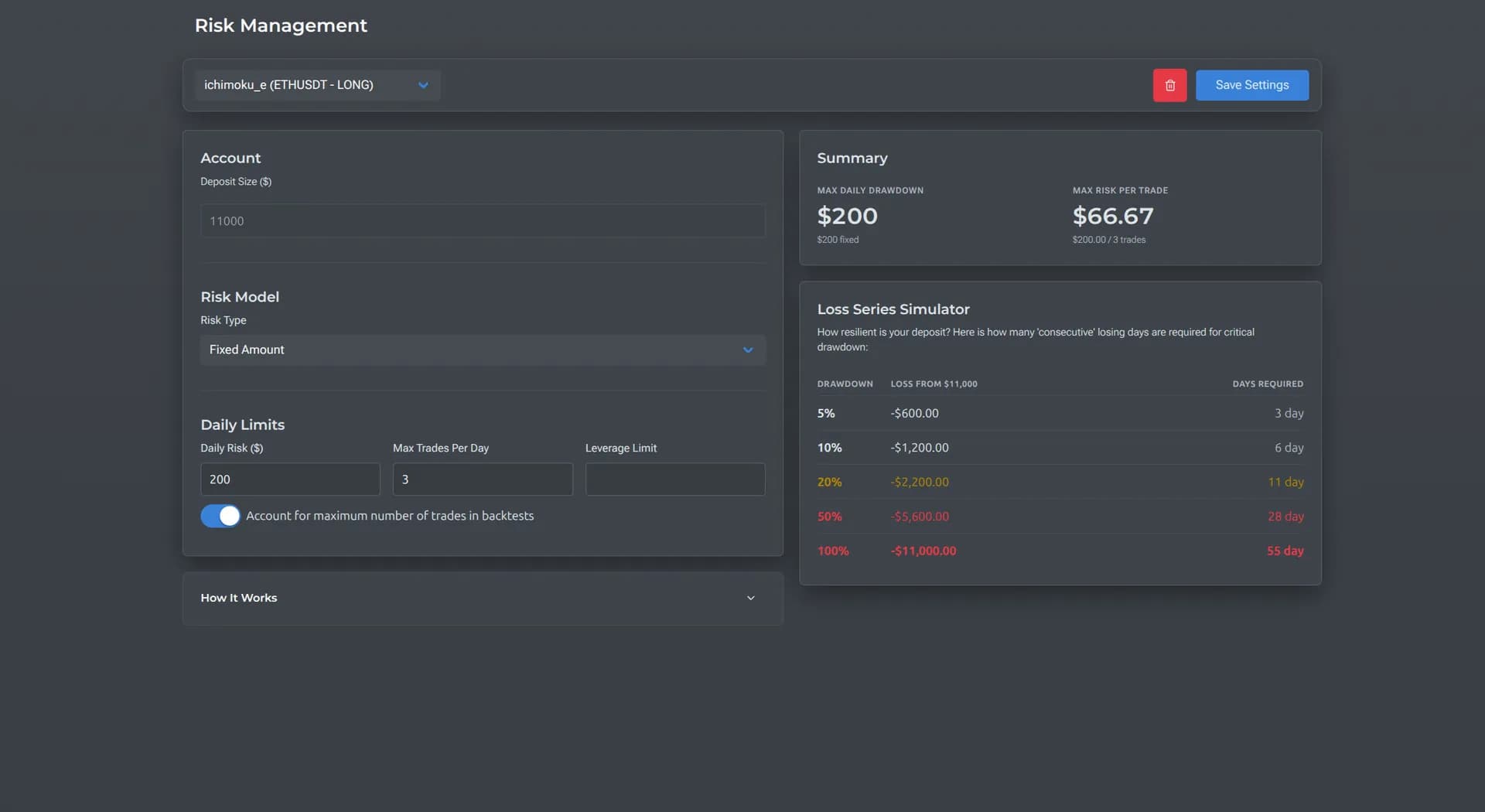Click the -$2,200.00 loss value

pos(920,482)
